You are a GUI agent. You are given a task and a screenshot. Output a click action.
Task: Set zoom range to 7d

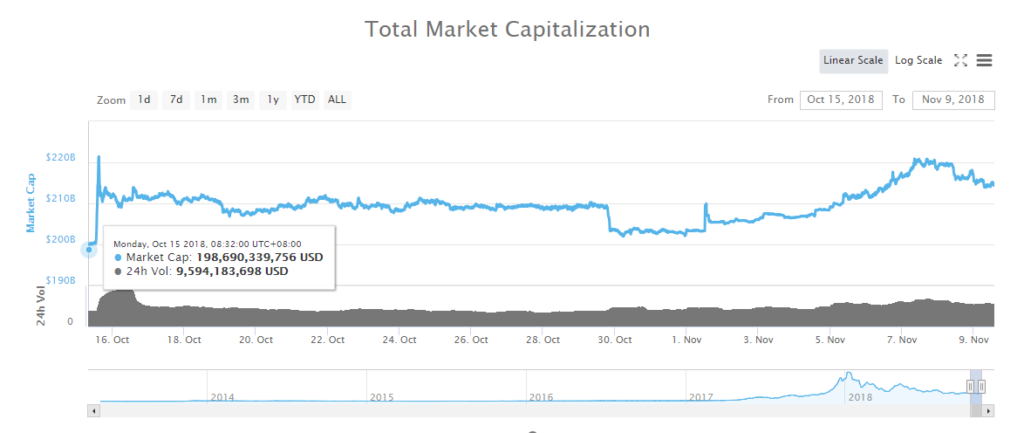tap(176, 99)
